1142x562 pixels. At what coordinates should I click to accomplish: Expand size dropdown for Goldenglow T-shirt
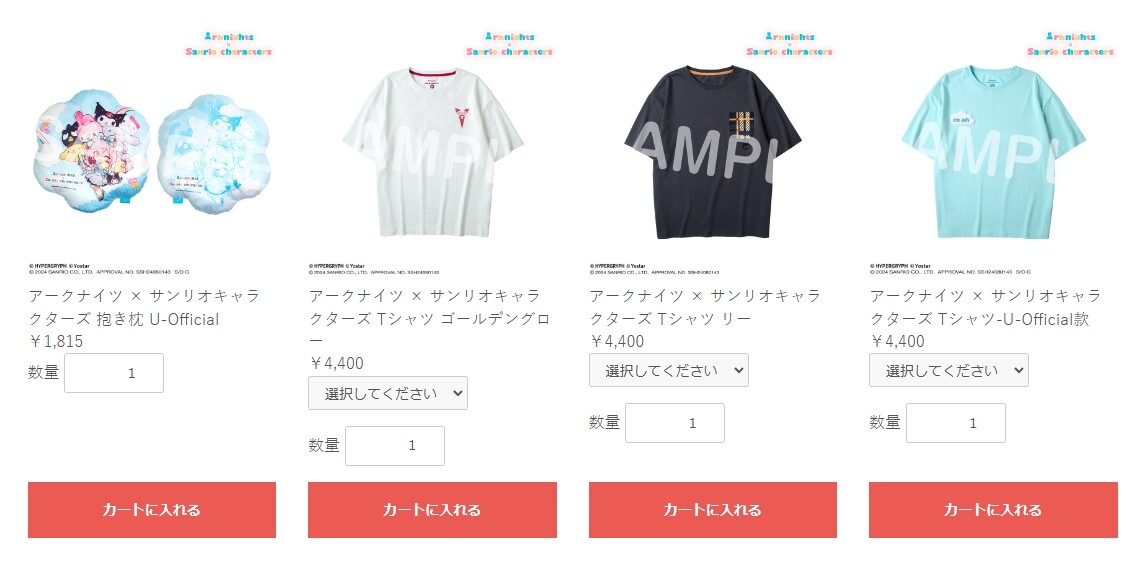click(388, 393)
